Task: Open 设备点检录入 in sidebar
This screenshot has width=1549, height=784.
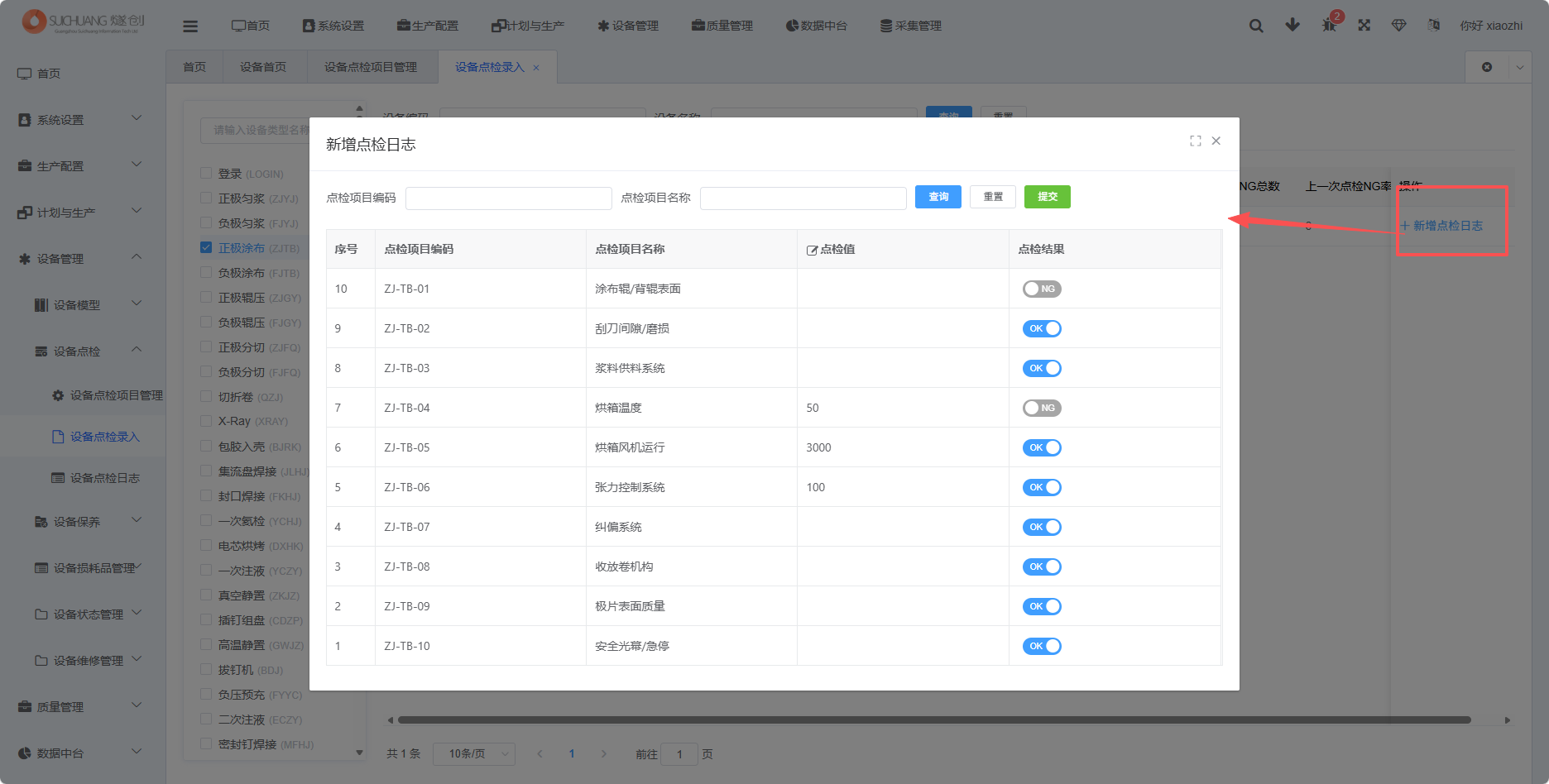Action: [95, 437]
